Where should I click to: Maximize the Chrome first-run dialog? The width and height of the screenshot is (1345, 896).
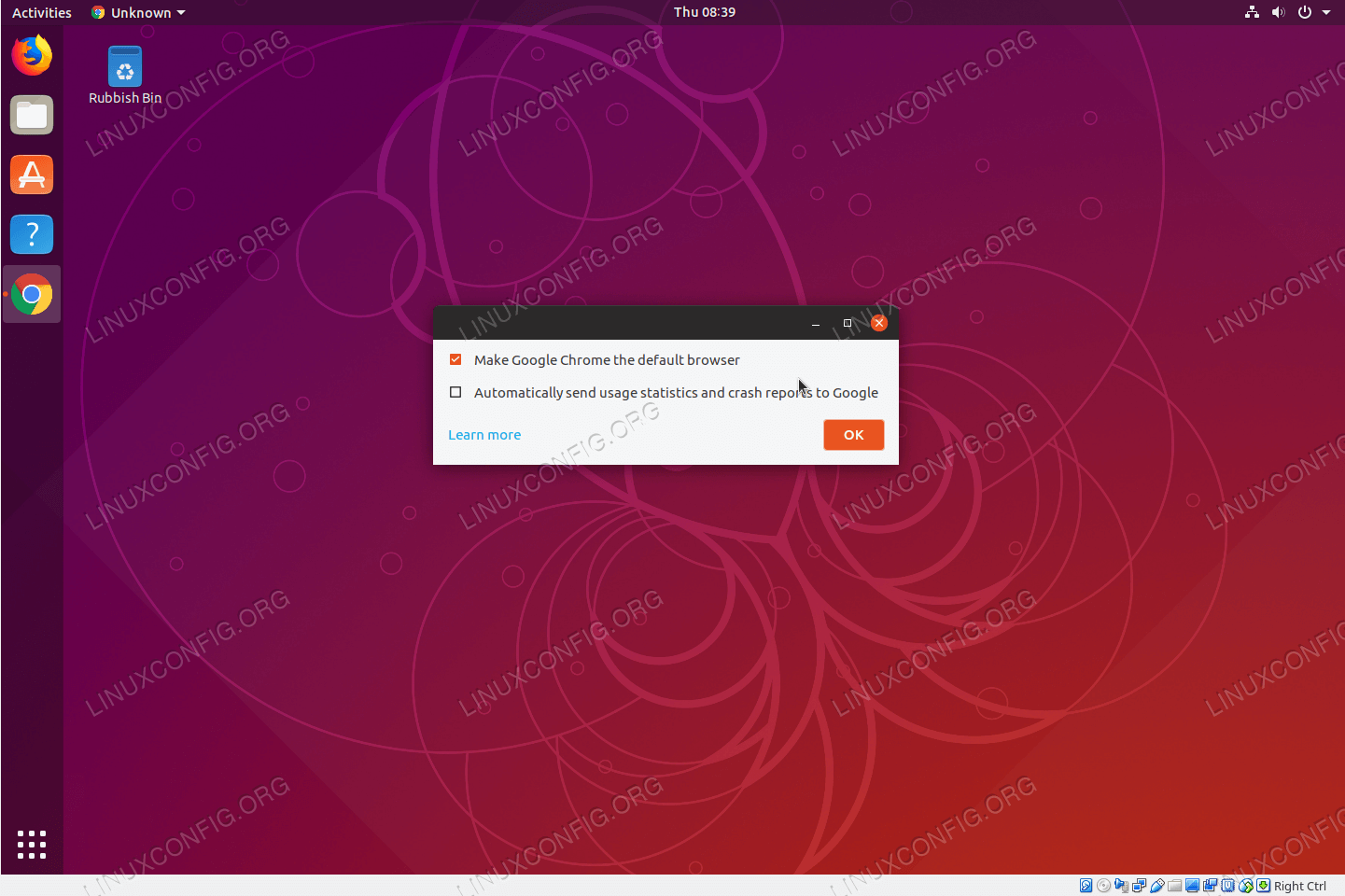pyautogui.click(x=848, y=323)
